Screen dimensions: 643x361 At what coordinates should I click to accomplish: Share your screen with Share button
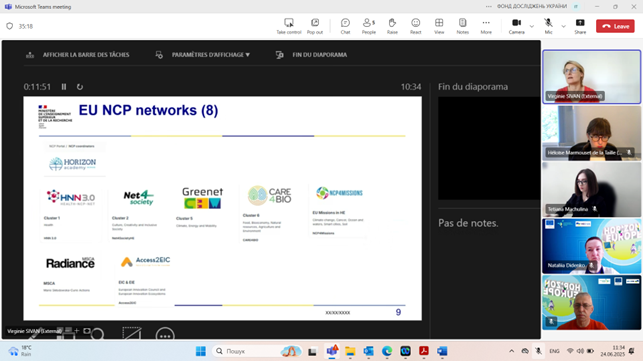pos(580,26)
